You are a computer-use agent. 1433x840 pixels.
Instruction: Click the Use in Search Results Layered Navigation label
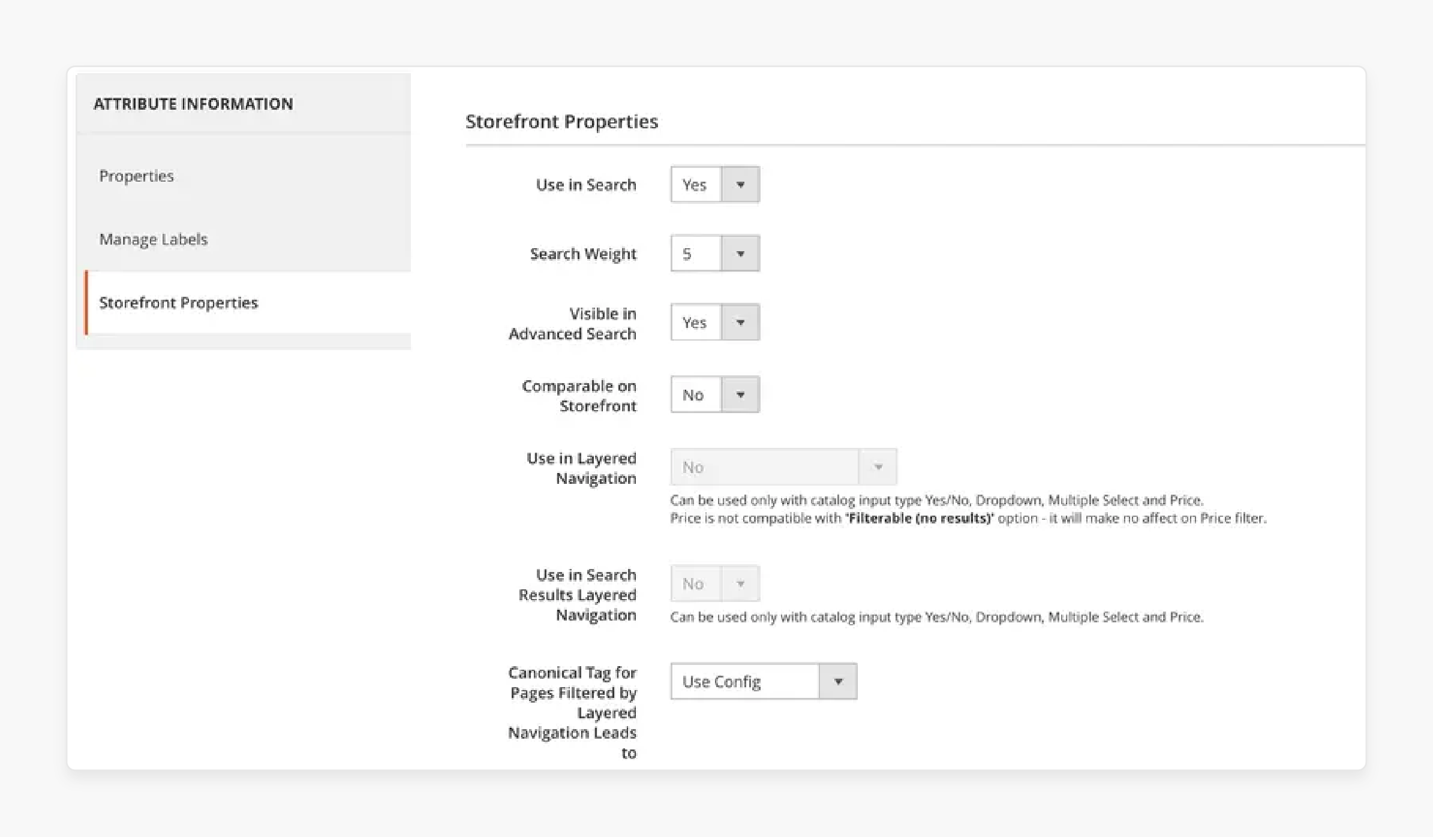(x=577, y=595)
